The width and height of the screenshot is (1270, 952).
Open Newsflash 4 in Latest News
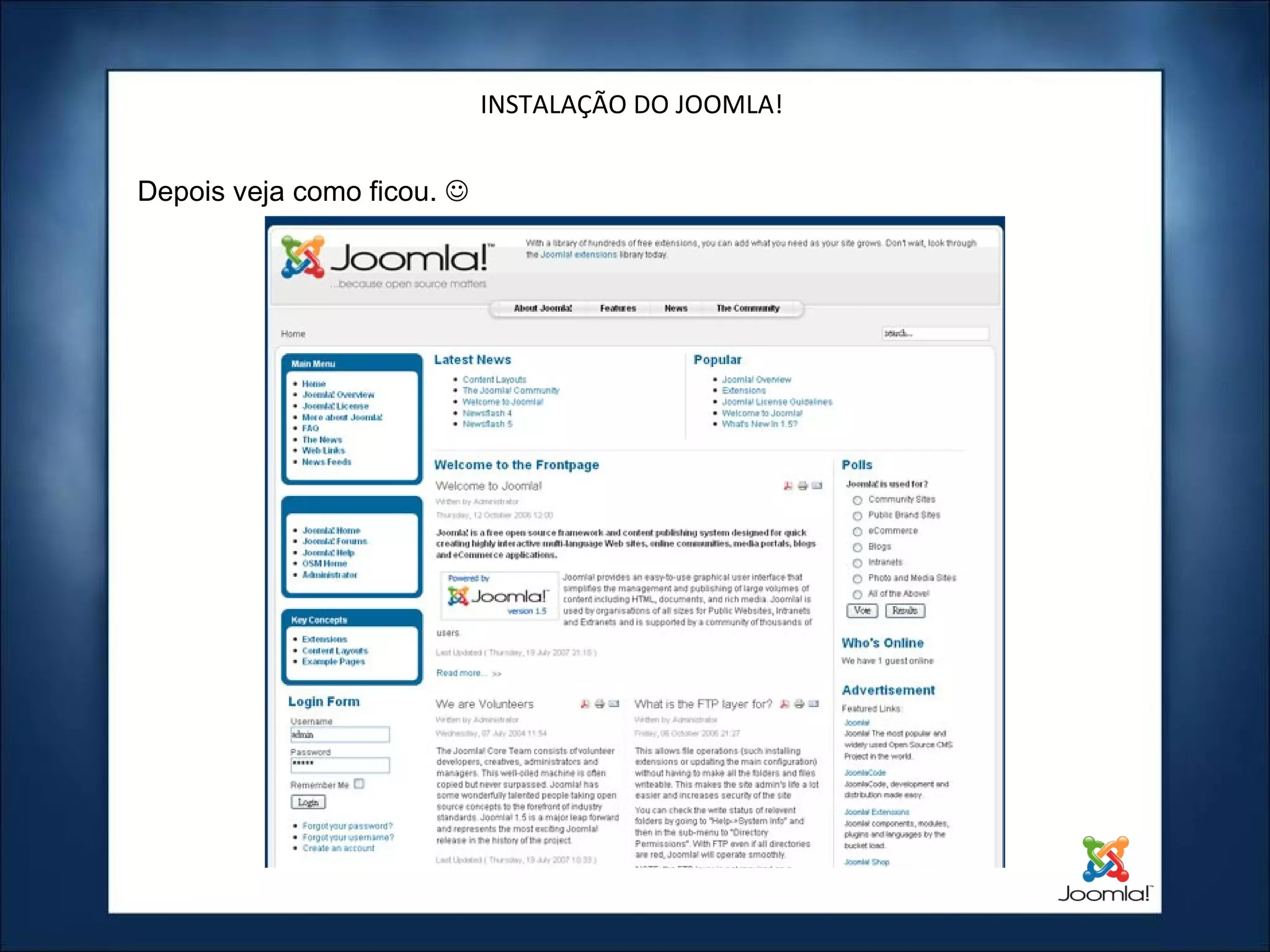tap(487, 413)
